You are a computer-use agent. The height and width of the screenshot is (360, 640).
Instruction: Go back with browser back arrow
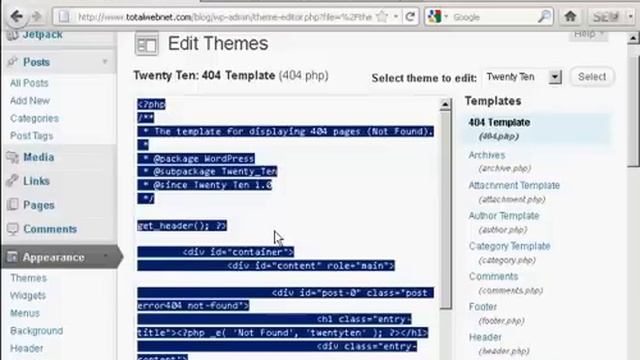tap(17, 17)
